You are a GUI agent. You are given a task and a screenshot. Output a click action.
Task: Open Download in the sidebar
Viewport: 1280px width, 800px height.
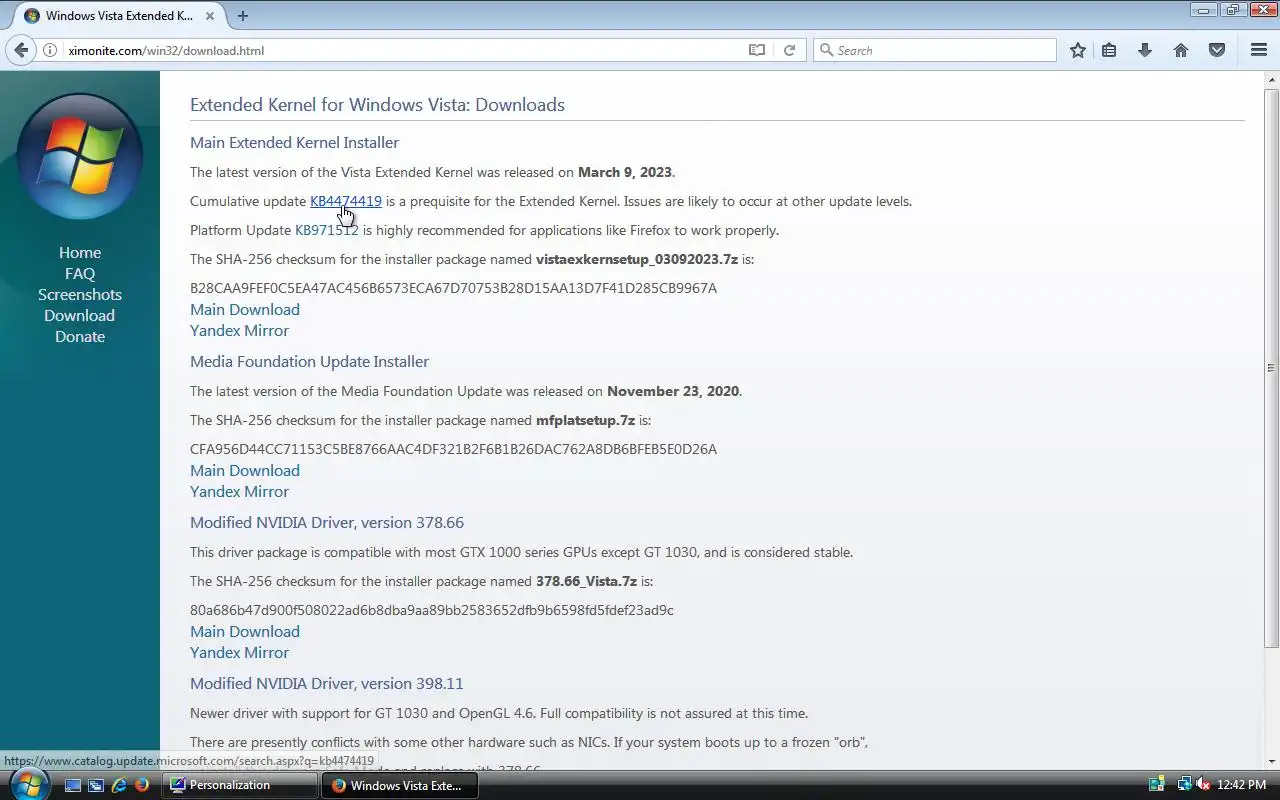[80, 316]
